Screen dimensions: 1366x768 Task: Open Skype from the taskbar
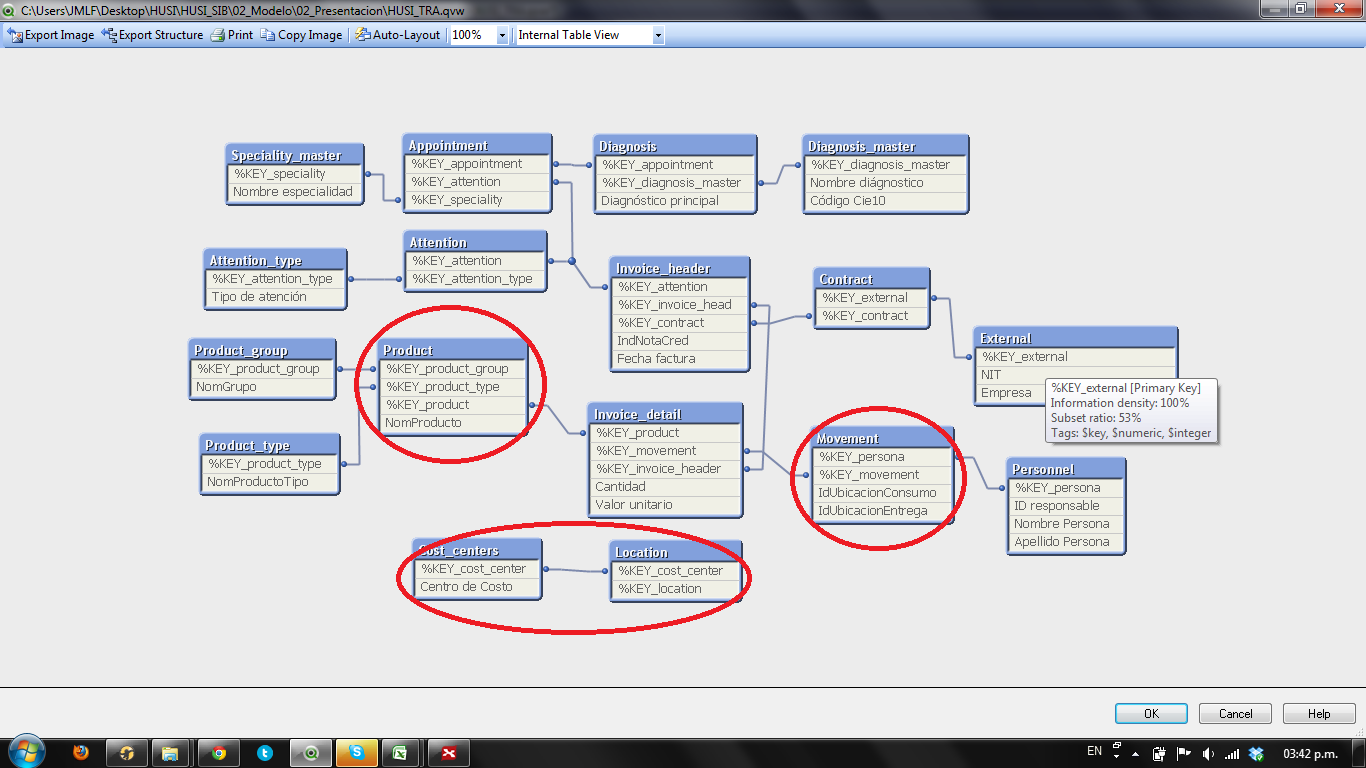357,752
